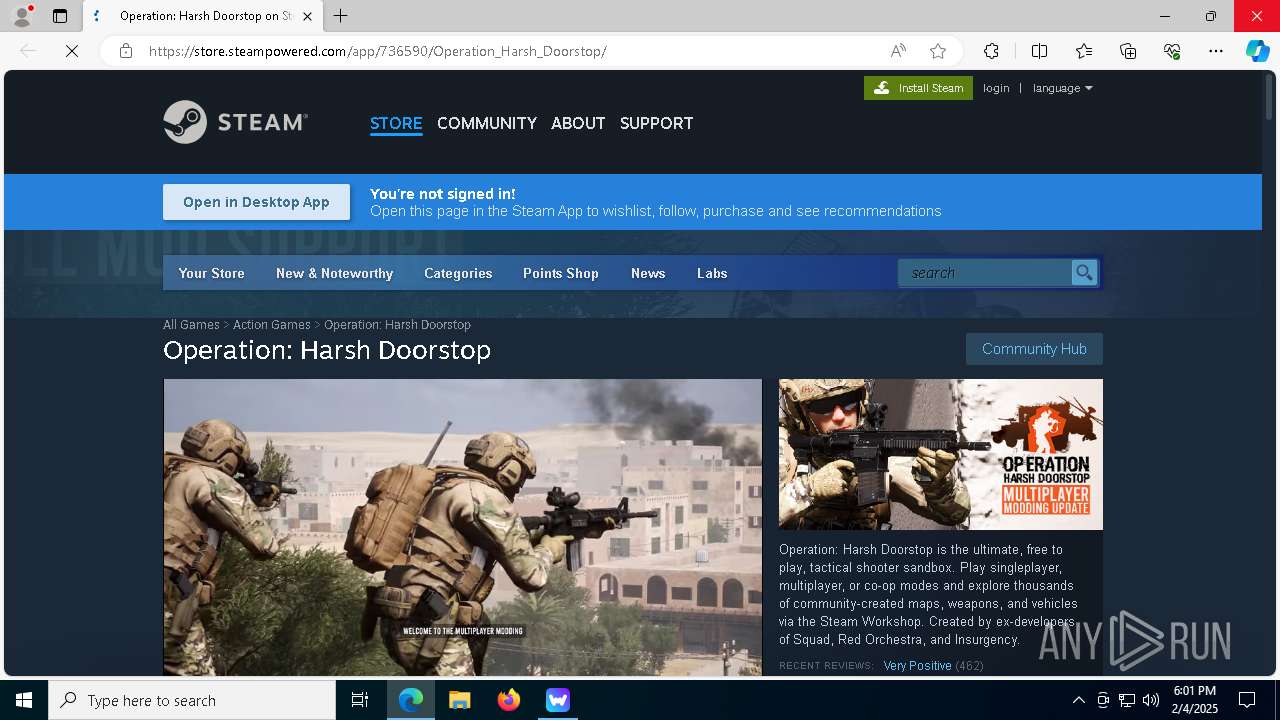Toggle split screen view
The height and width of the screenshot is (720, 1280).
(x=1039, y=51)
